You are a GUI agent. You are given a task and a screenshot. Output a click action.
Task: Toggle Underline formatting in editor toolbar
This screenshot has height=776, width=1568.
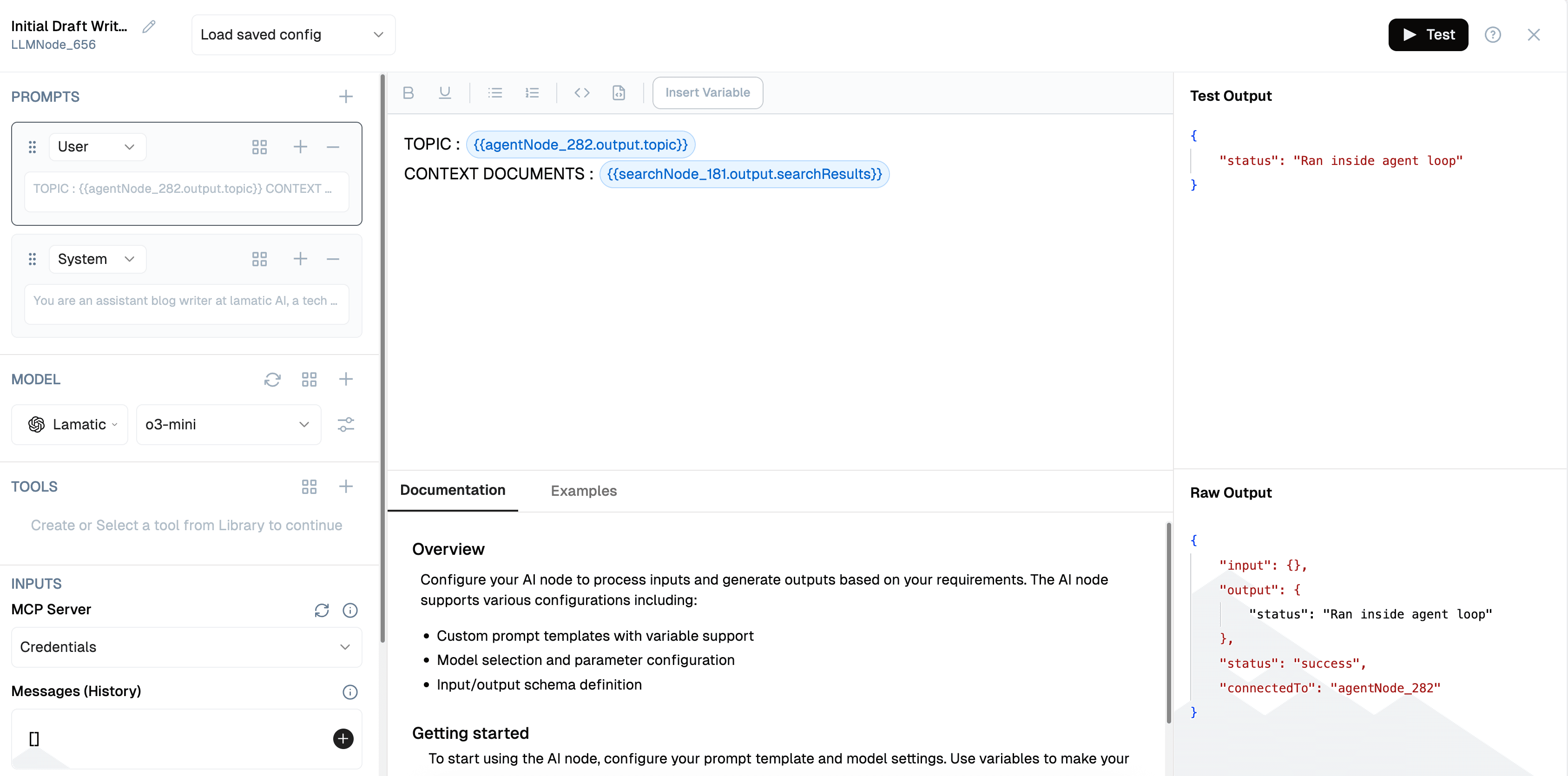pos(445,92)
